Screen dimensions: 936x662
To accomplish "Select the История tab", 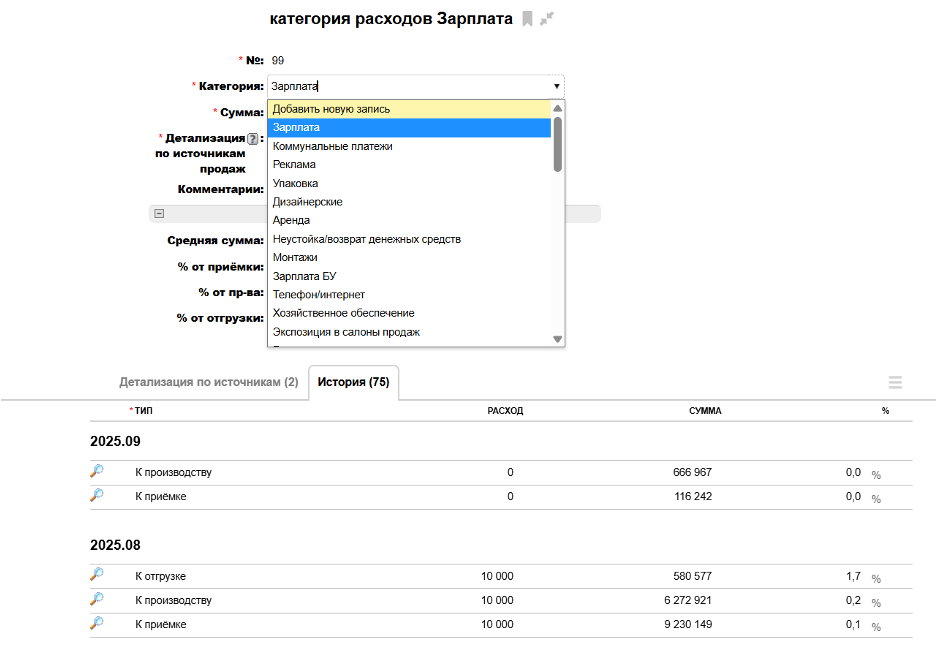I will pos(353,382).
